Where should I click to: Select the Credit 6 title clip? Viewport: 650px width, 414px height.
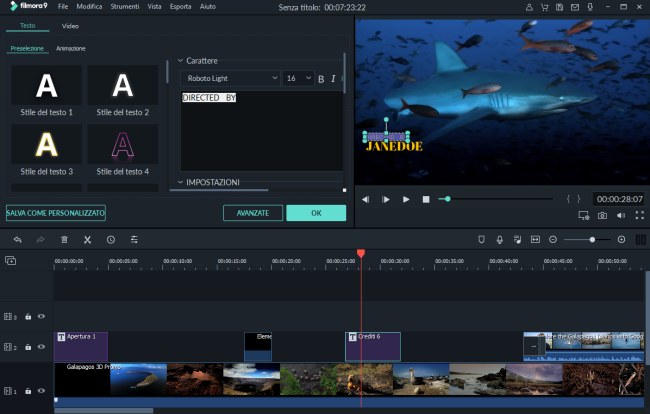[373, 346]
